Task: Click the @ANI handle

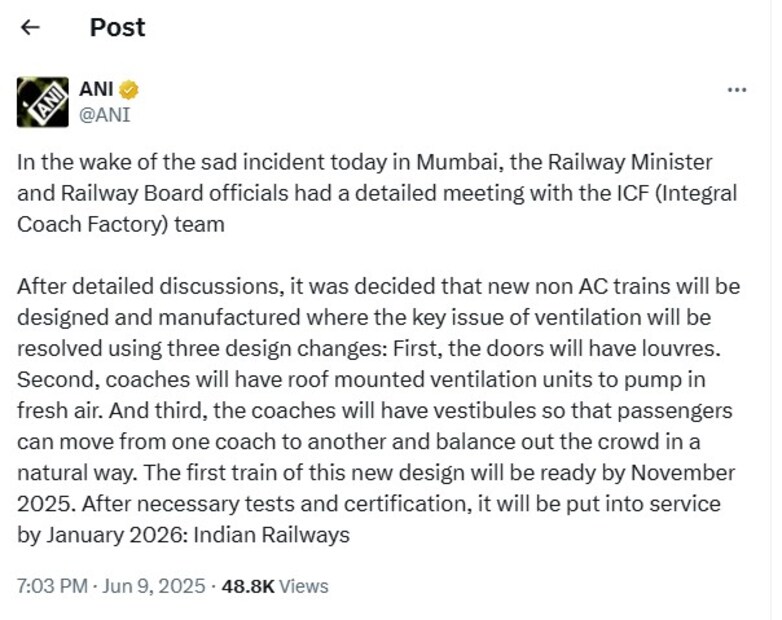Action: pos(104,114)
